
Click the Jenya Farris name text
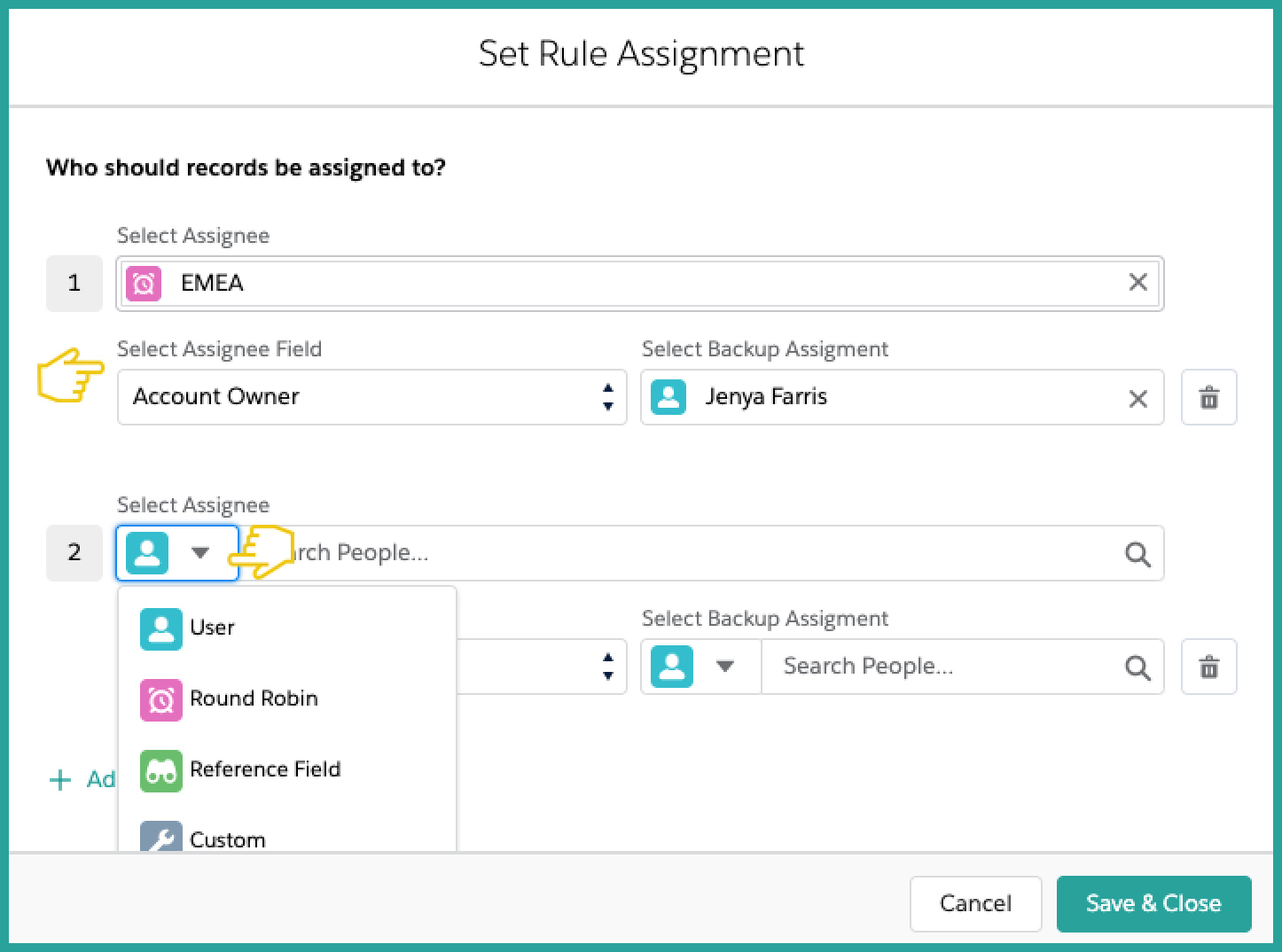pyautogui.click(x=766, y=396)
